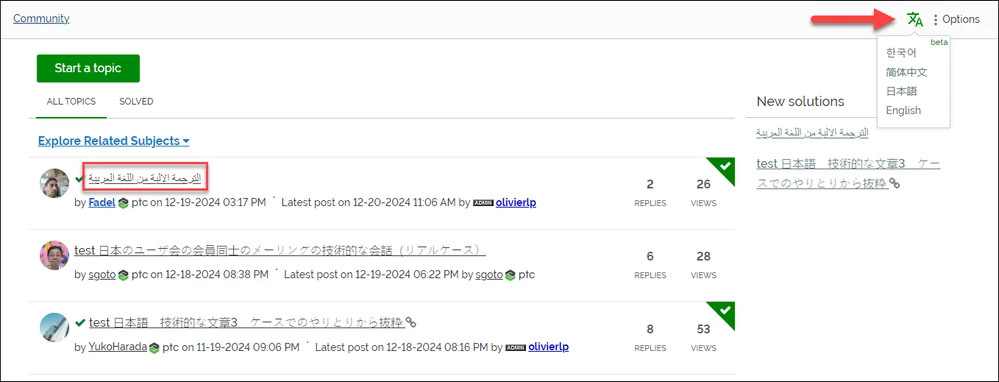Image resolution: width=999 pixels, height=382 pixels.
Task: Open sgoto's avatar picture
Action: pyautogui.click(x=54, y=255)
